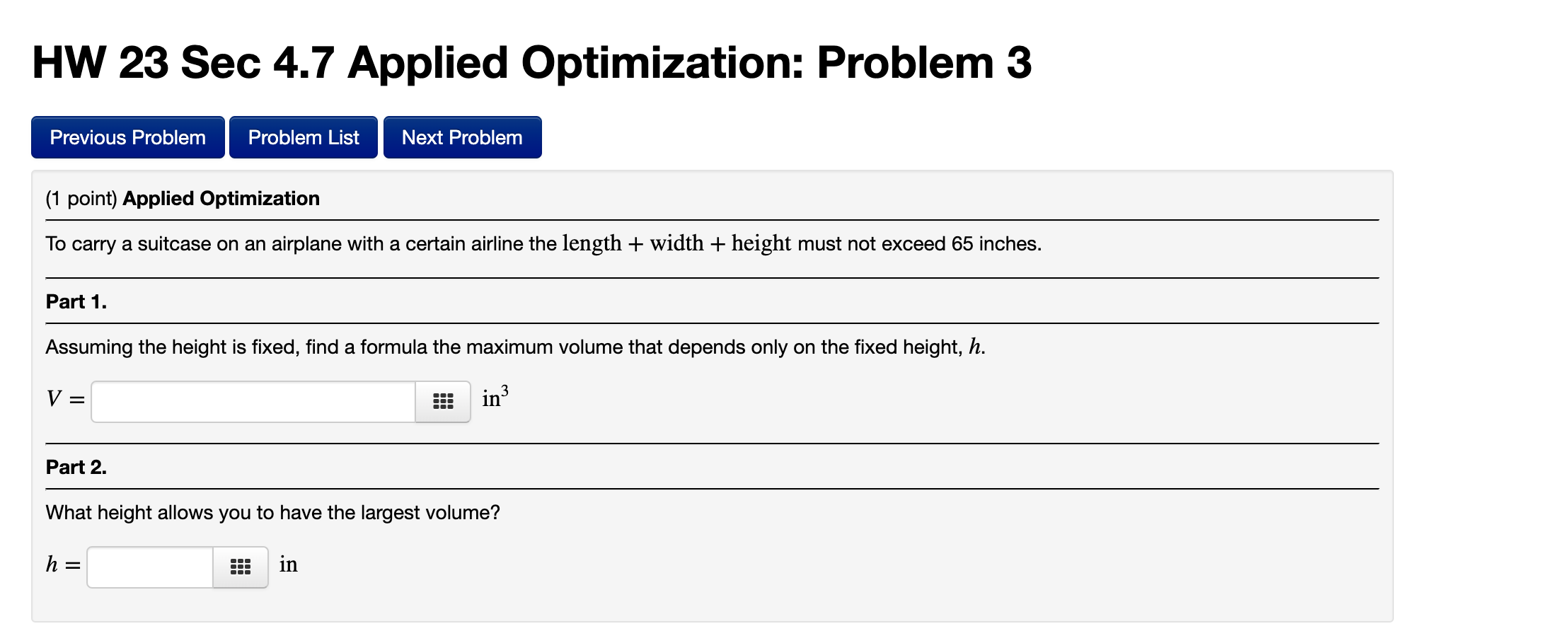
Task: Select the in unit label beside h
Action: coord(289,565)
